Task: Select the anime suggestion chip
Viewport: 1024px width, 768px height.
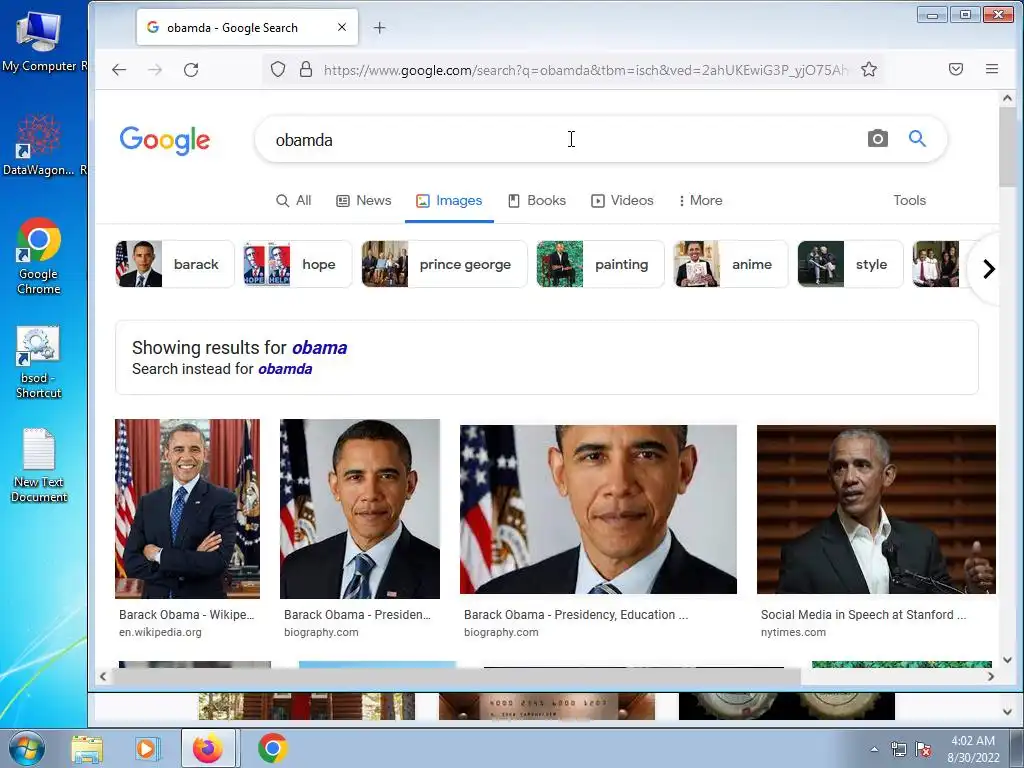Action: tap(730, 264)
